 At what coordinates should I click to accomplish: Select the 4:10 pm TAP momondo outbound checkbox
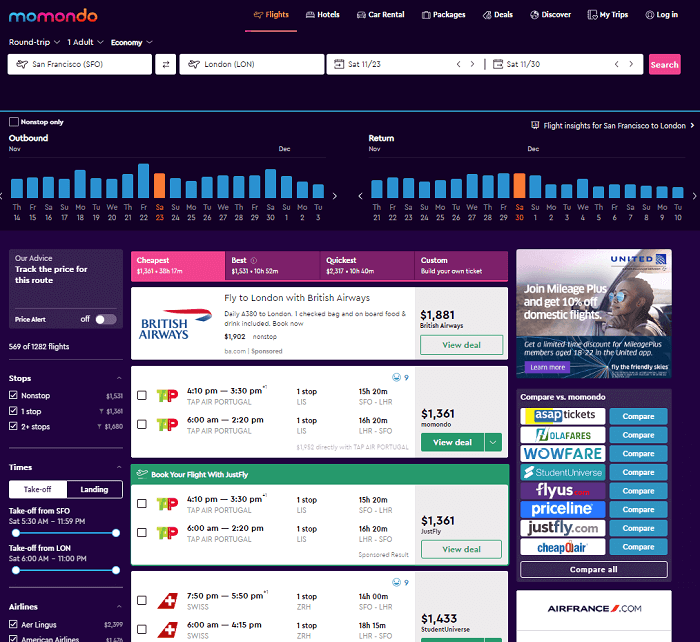click(x=142, y=396)
